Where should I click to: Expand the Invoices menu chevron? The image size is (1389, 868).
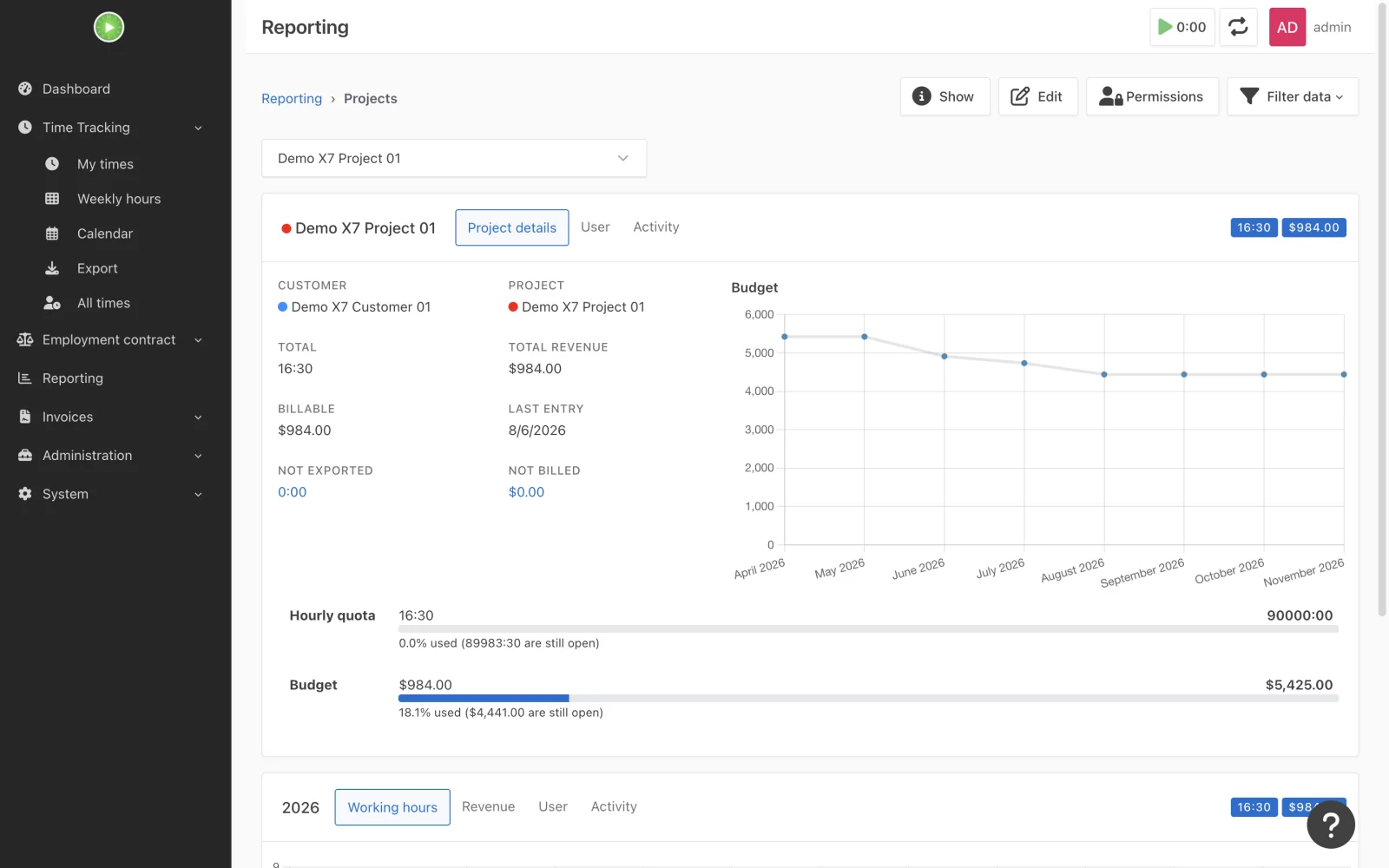[x=198, y=418]
